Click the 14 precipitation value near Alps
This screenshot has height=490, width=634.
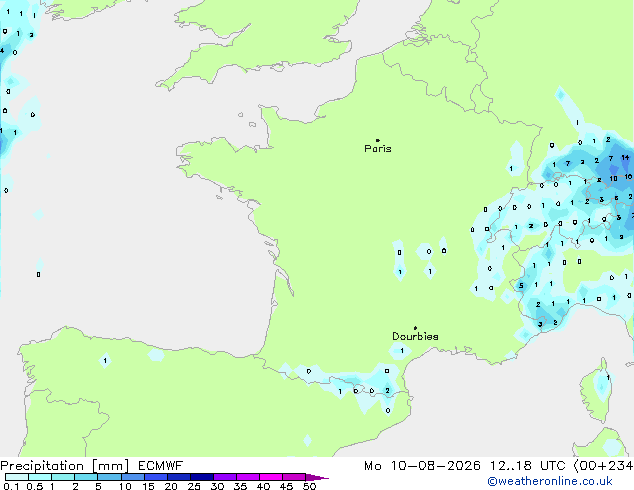625,158
